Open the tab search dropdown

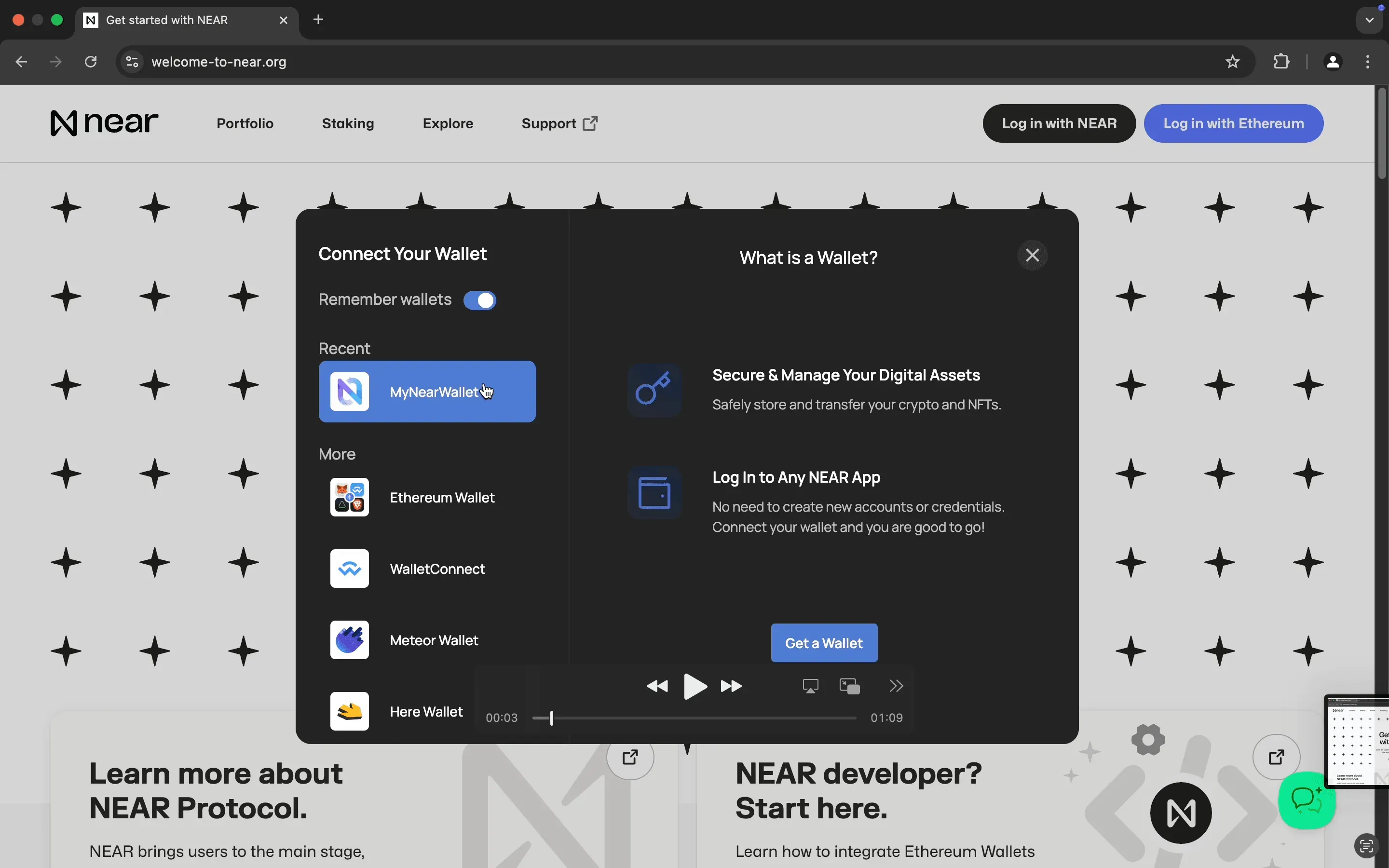pyautogui.click(x=1370, y=20)
